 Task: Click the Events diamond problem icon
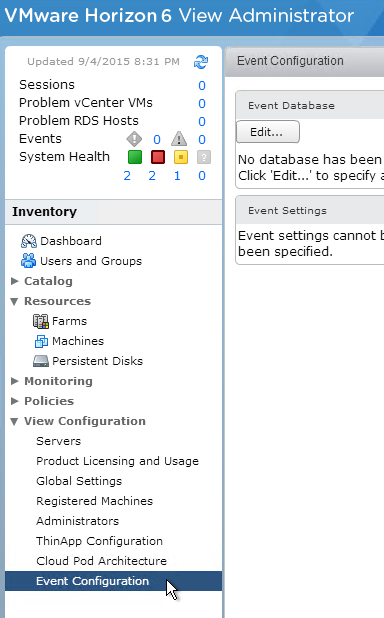click(x=134, y=139)
